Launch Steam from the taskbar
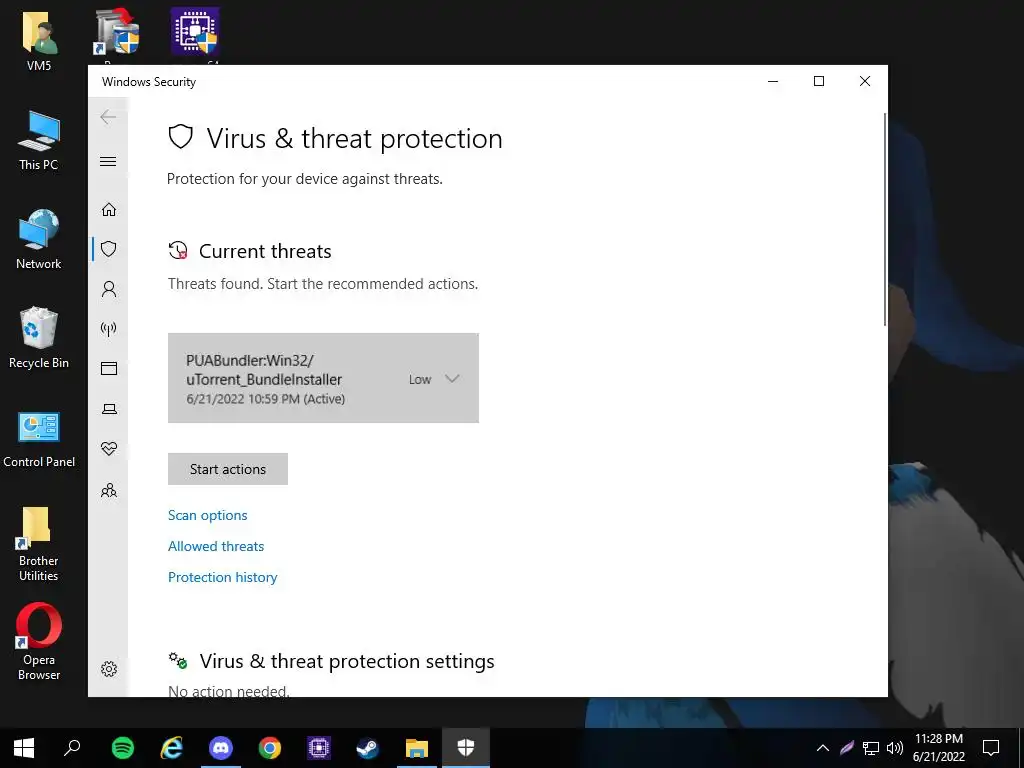This screenshot has height=768, width=1024. tap(368, 748)
